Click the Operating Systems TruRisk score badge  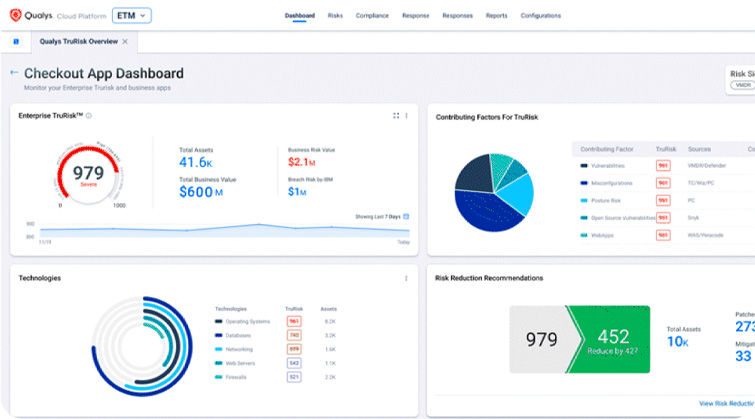point(294,322)
